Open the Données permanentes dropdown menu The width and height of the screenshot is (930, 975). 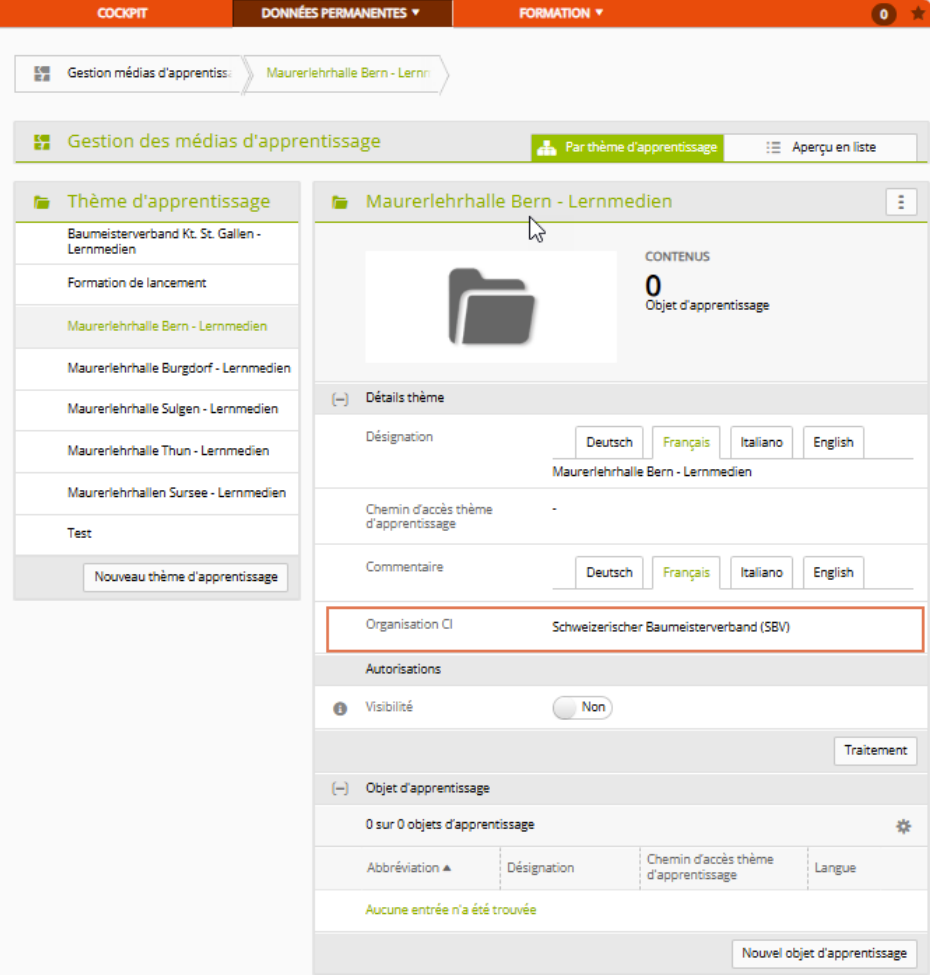click(341, 13)
